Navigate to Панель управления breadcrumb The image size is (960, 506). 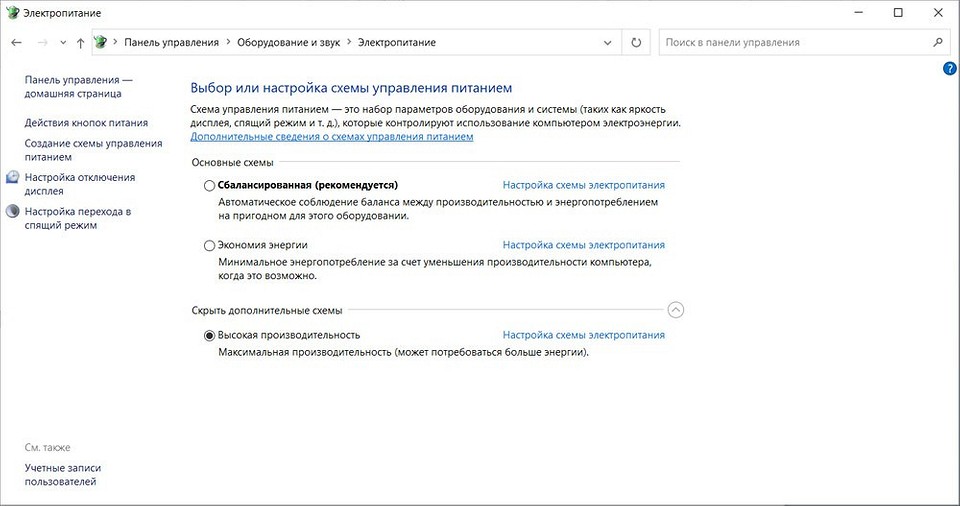171,42
